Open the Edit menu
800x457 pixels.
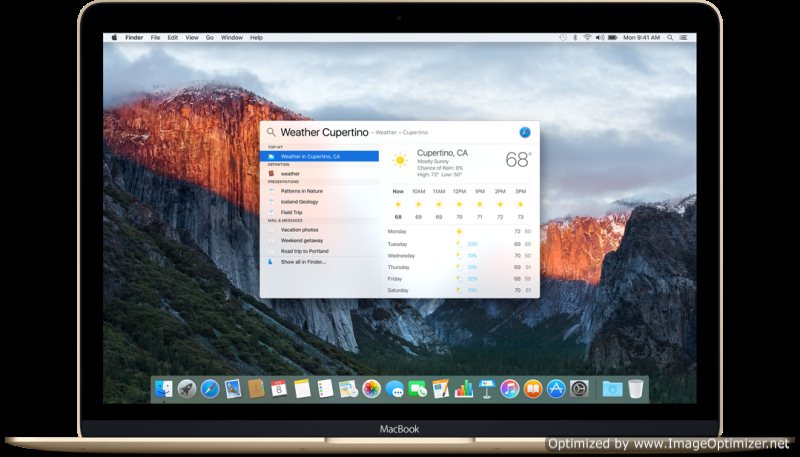(173, 37)
